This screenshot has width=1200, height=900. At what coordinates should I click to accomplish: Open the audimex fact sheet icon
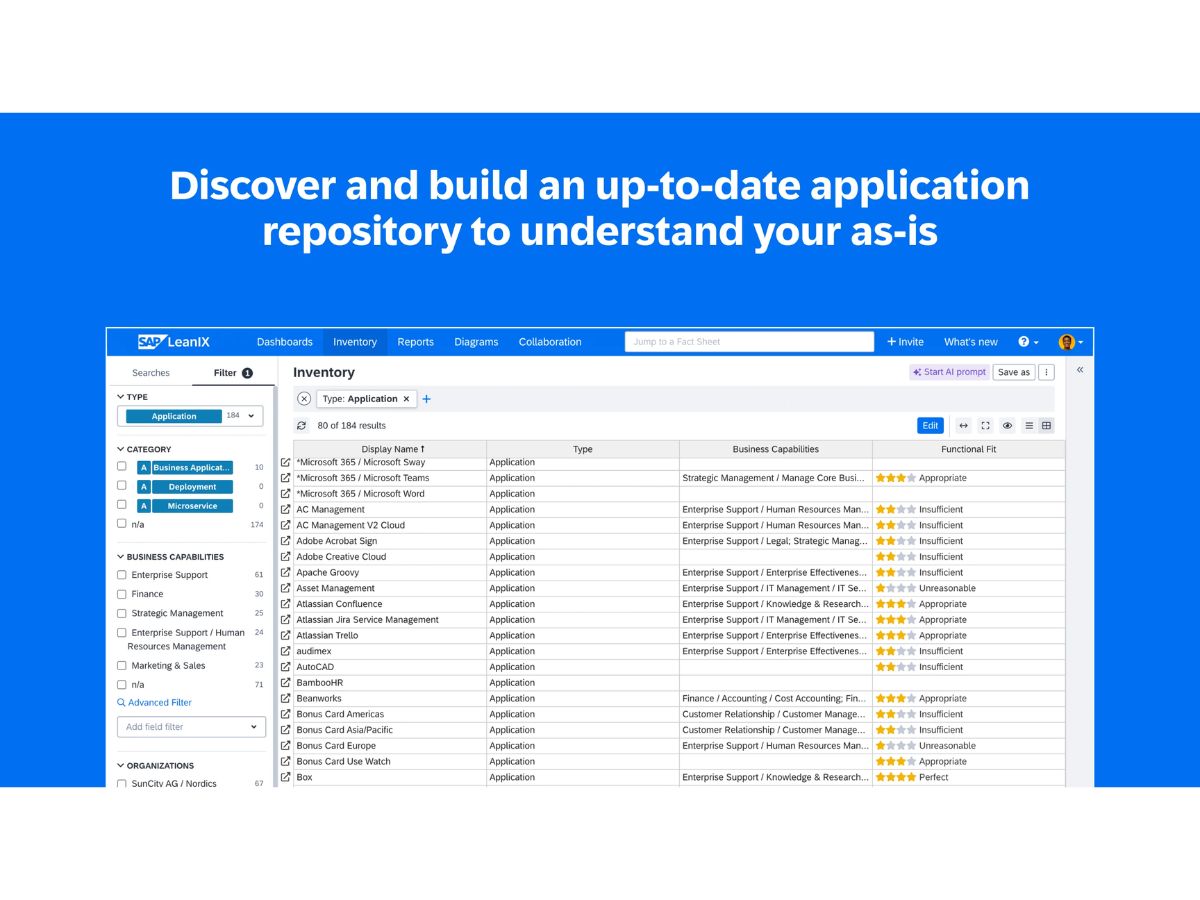pyautogui.click(x=286, y=651)
